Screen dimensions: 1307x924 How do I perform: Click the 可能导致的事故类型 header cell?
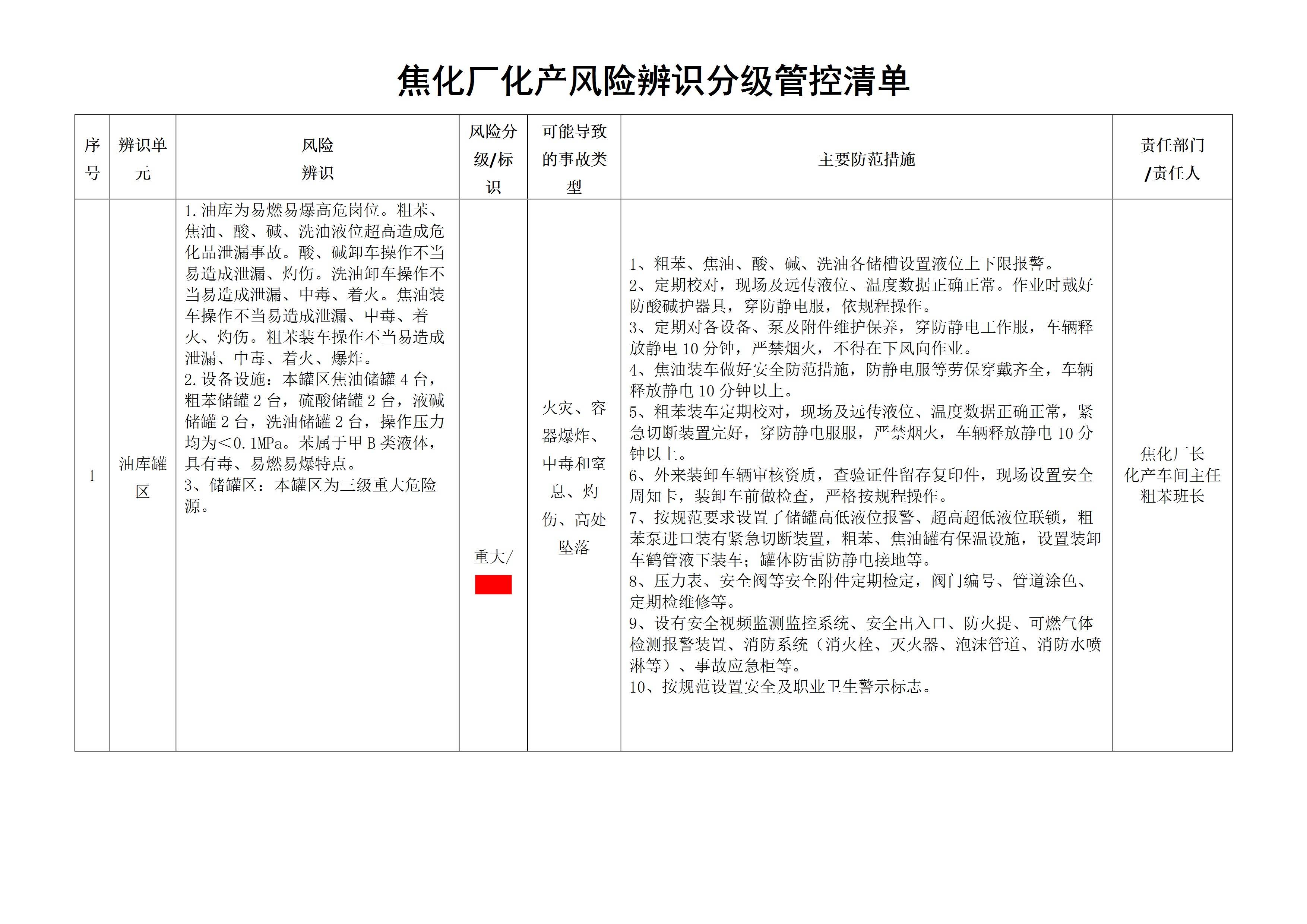(574, 159)
